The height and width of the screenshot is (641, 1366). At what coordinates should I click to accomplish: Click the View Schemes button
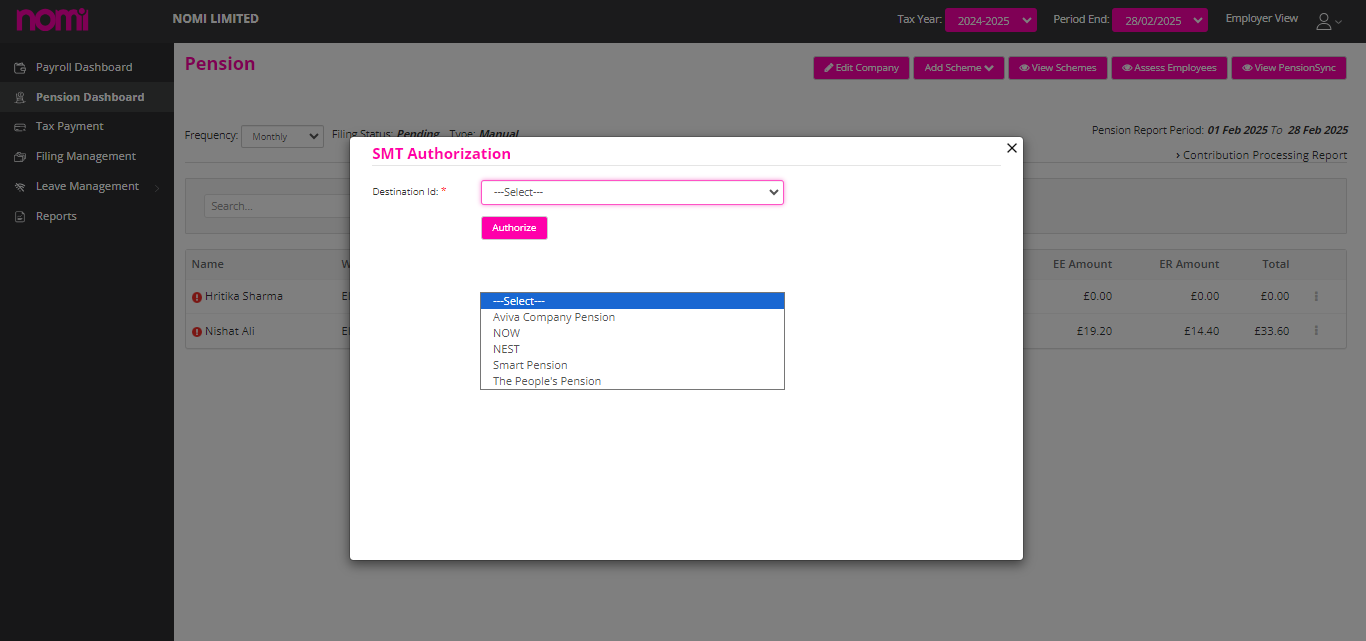click(x=1058, y=68)
